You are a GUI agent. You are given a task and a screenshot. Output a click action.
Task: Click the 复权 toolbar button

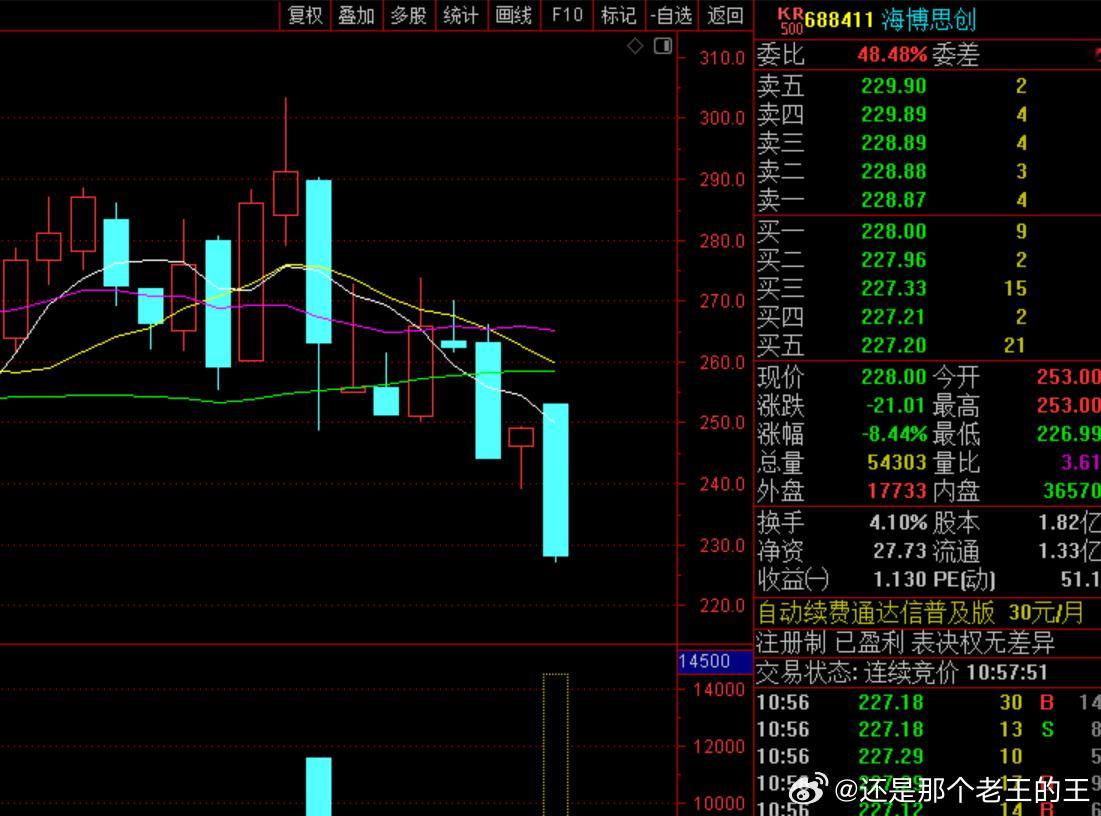coord(305,15)
